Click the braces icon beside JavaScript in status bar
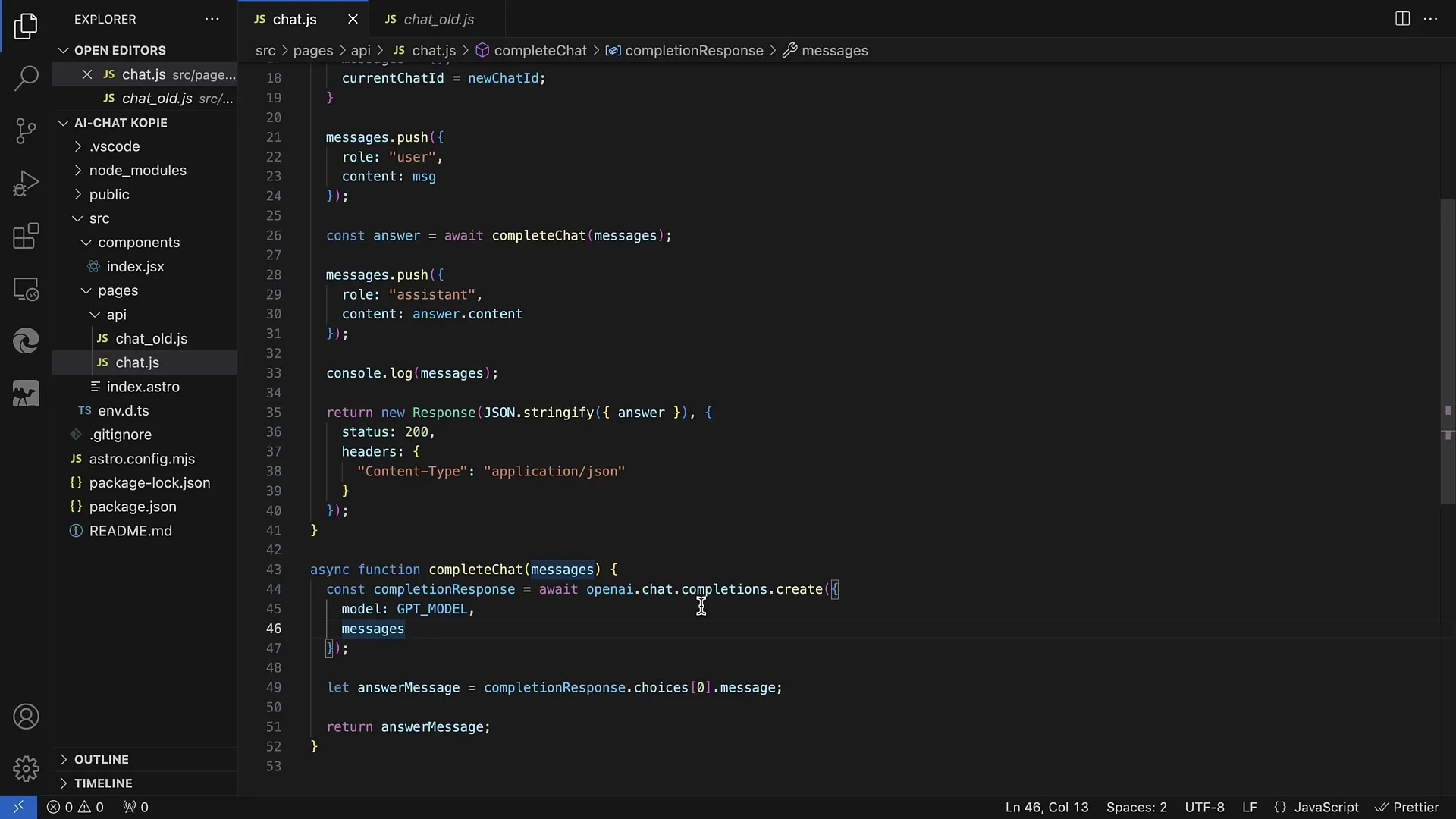This screenshot has height=819, width=1456. point(1280,807)
